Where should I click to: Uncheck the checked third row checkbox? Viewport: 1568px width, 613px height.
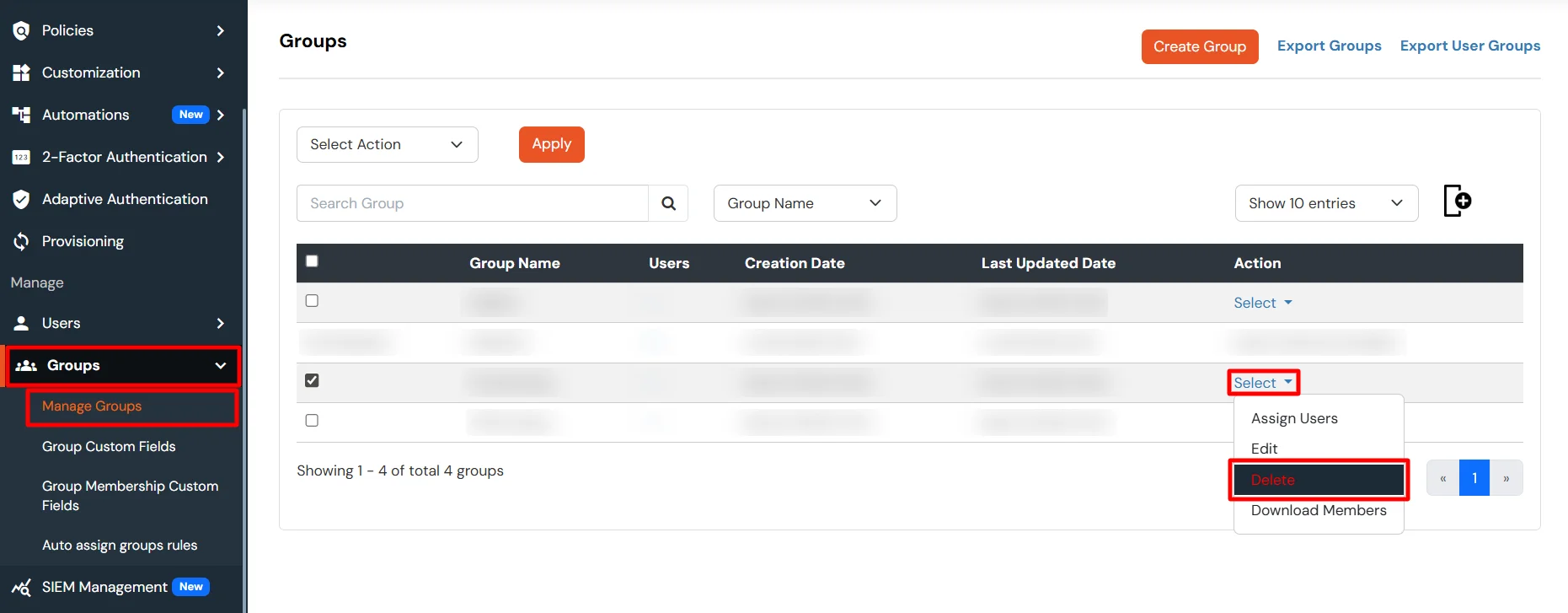312,380
